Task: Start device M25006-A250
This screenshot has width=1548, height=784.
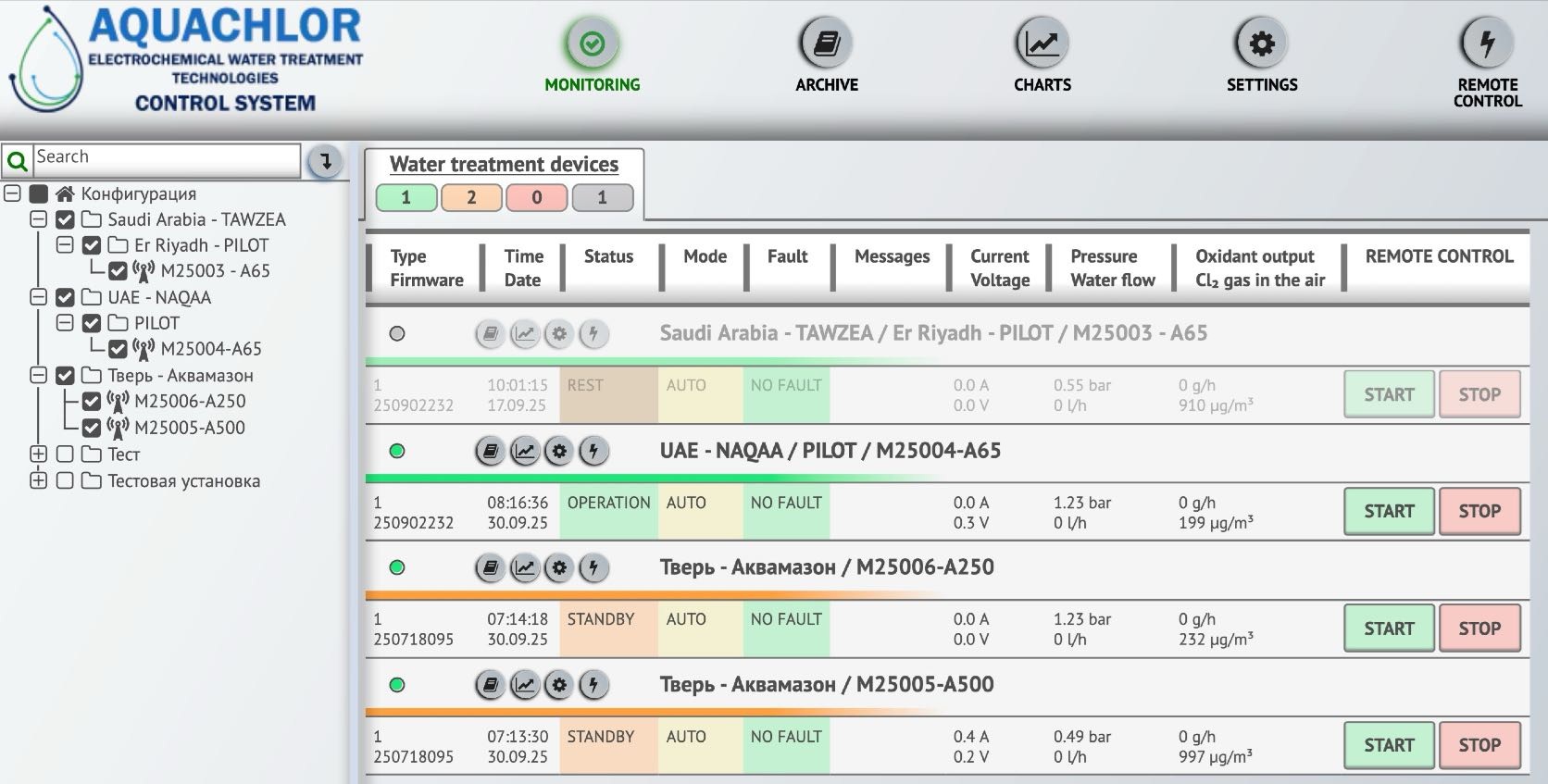Action: point(1389,628)
